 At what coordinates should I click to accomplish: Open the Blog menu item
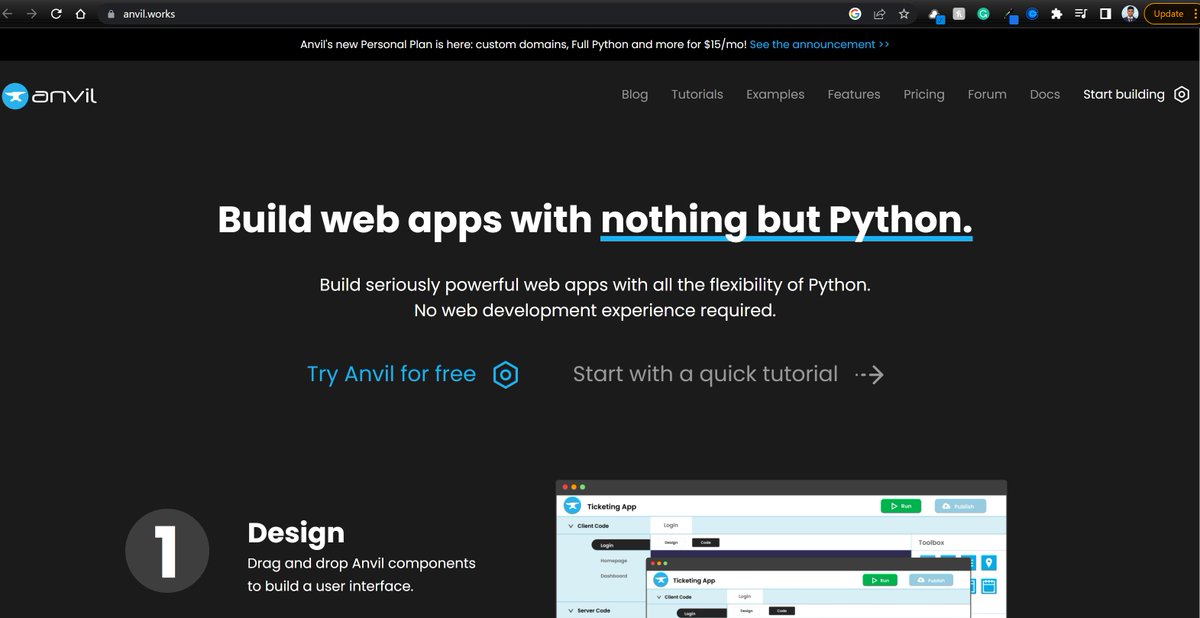pyautogui.click(x=635, y=94)
